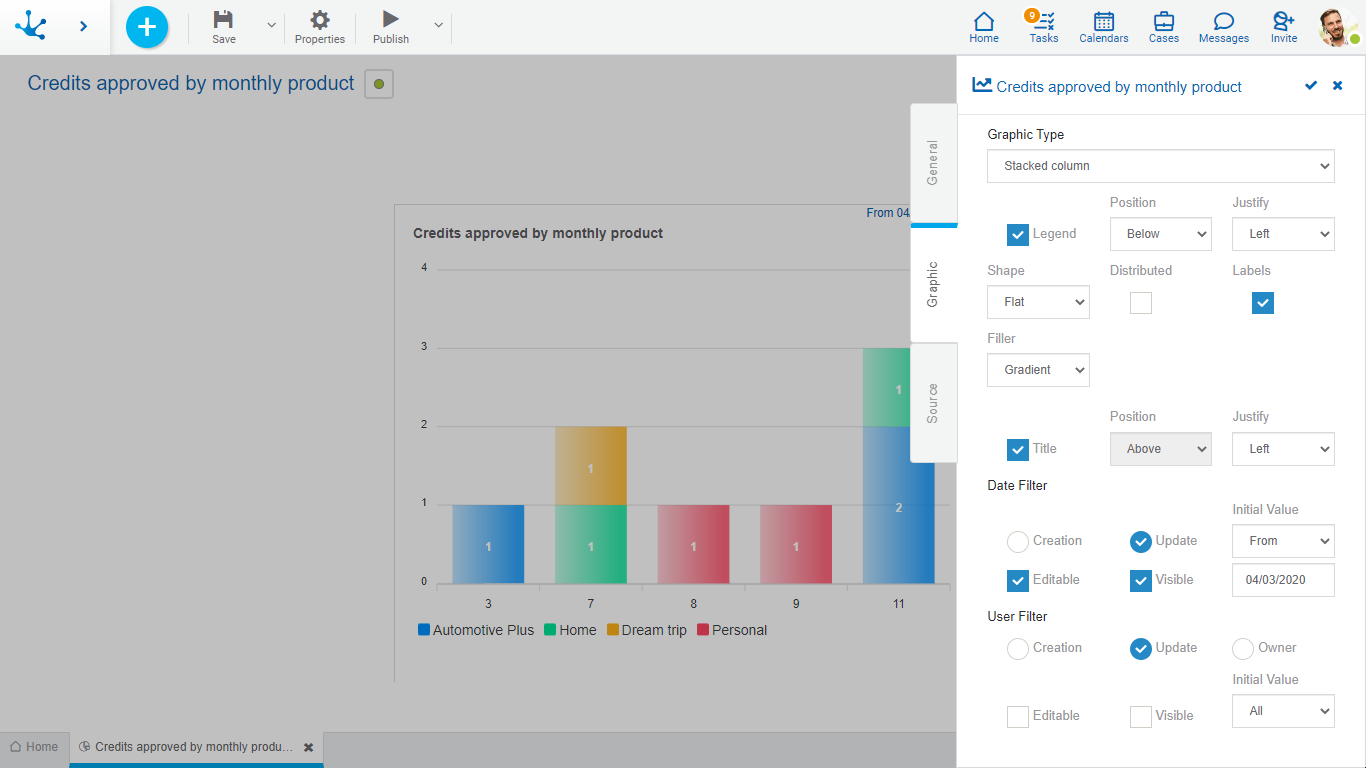Image resolution: width=1366 pixels, height=768 pixels.
Task: Select Creation radio in Date Filter
Action: point(1018,542)
